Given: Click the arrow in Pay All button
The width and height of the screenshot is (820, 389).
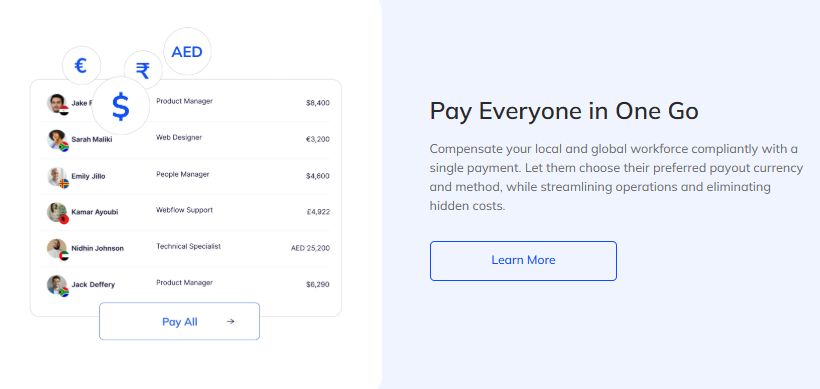Looking at the screenshot, I should click(231, 322).
